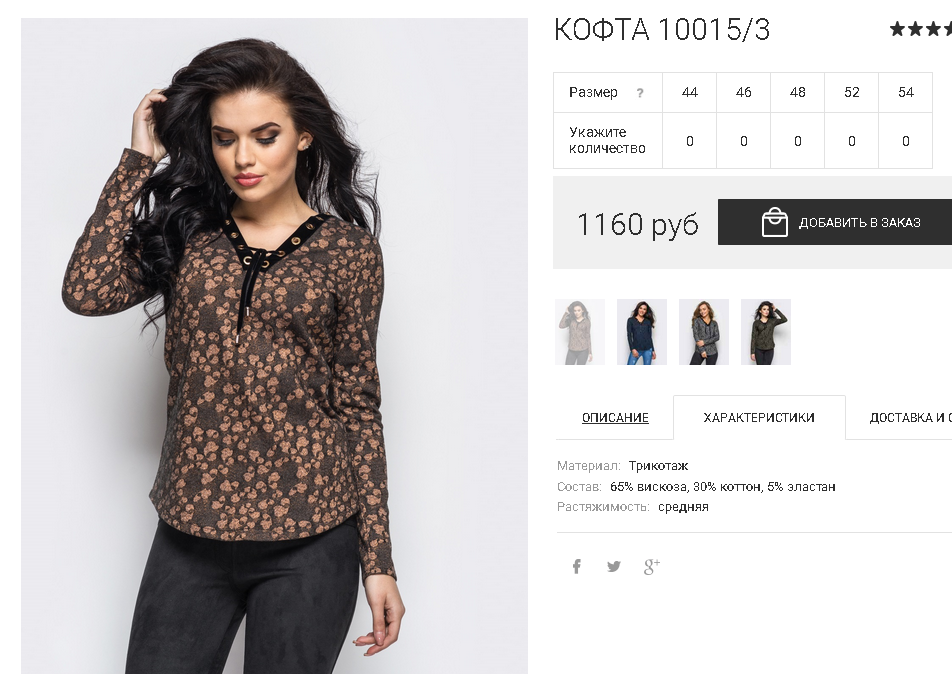Click the quantity field for size 44

point(690,141)
